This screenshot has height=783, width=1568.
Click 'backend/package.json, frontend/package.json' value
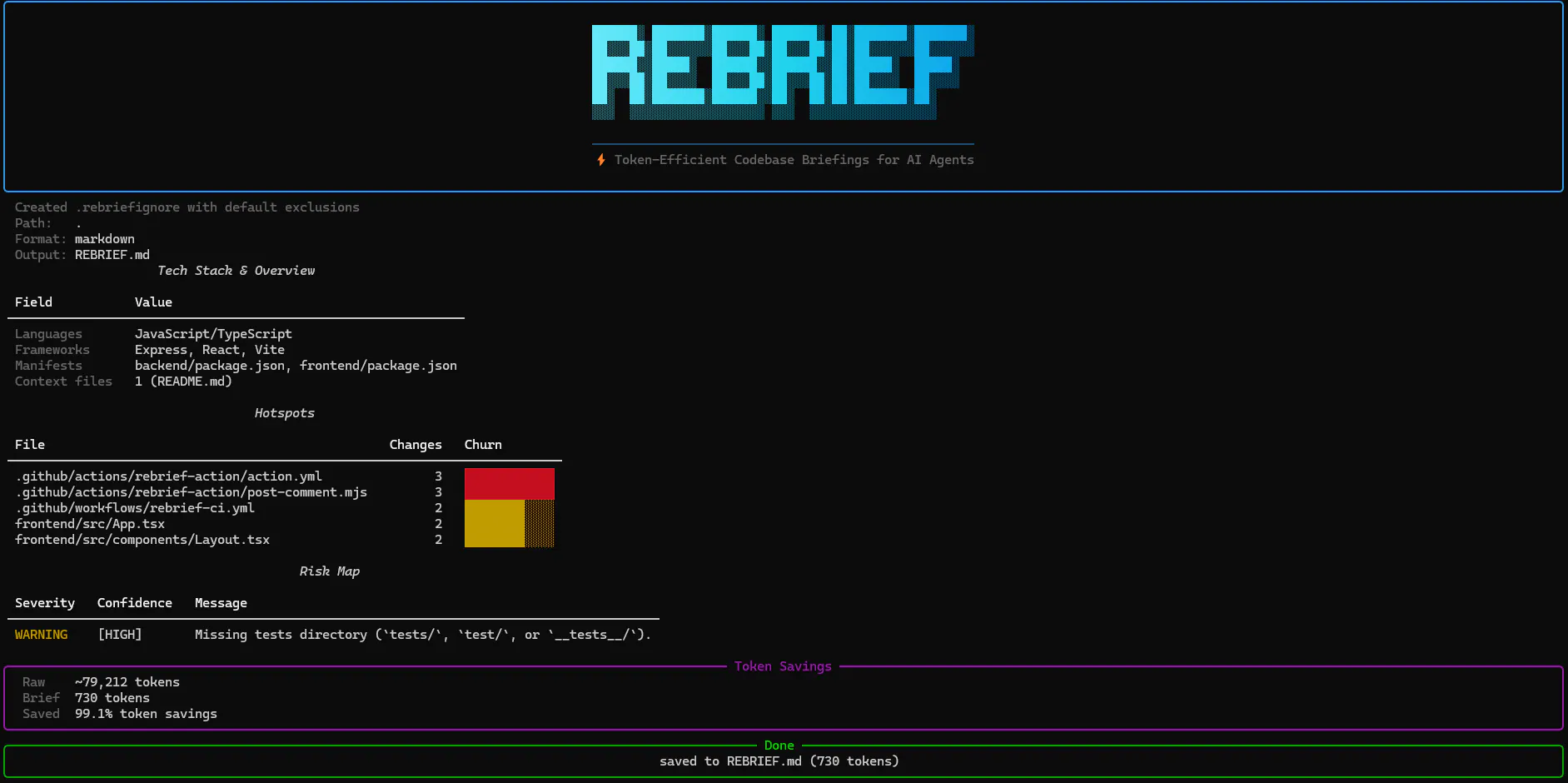click(296, 366)
